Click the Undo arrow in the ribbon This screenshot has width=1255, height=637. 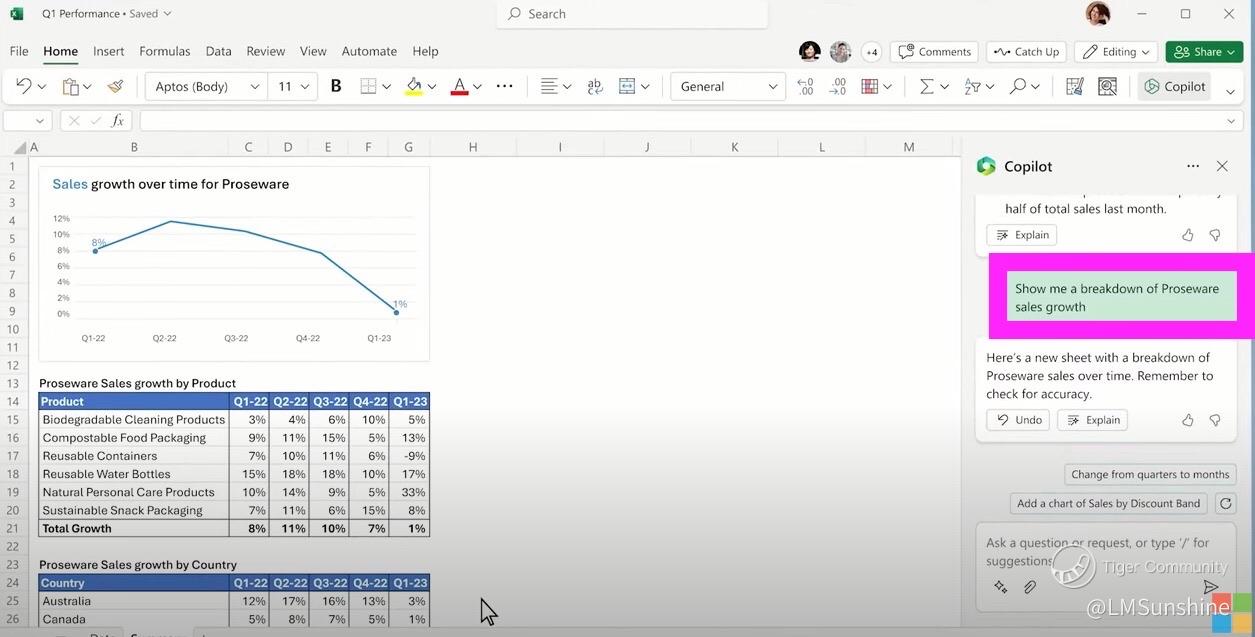coord(24,87)
